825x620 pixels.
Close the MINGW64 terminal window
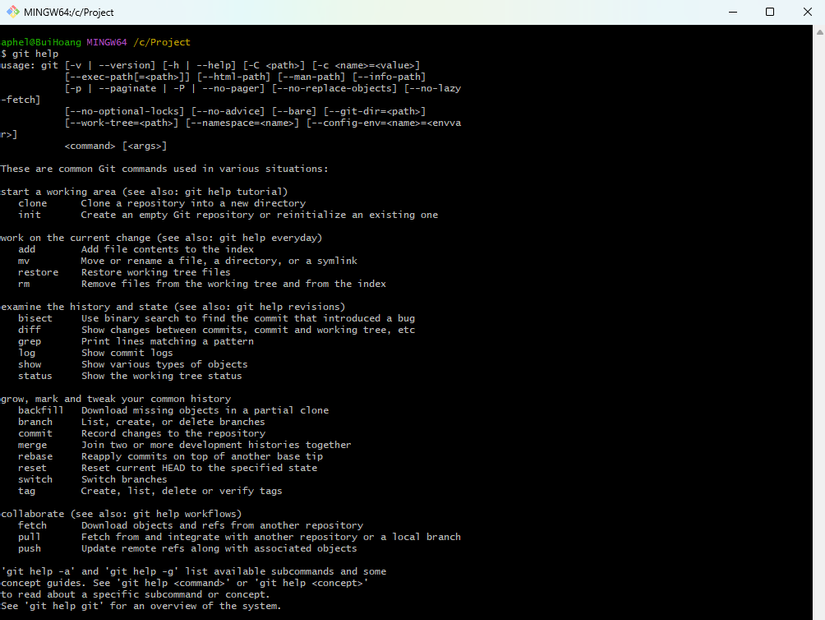tap(808, 12)
